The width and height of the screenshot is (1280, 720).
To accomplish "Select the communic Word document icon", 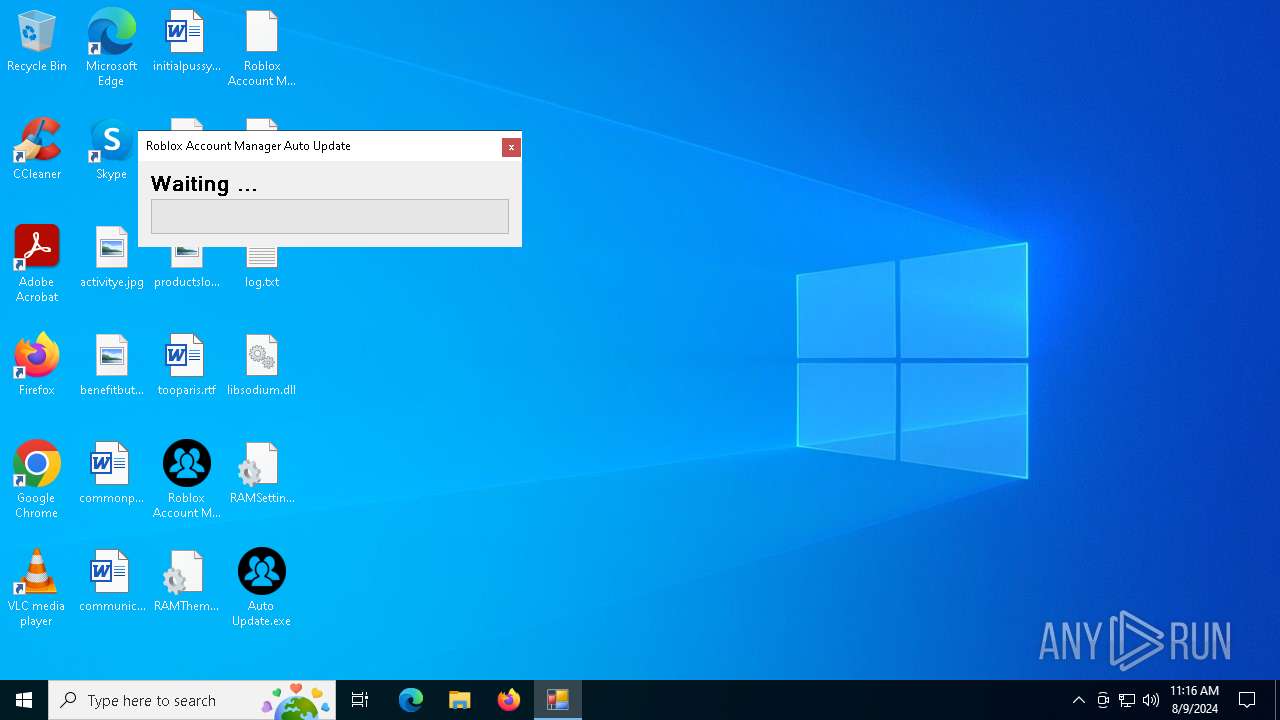I will [111, 582].
